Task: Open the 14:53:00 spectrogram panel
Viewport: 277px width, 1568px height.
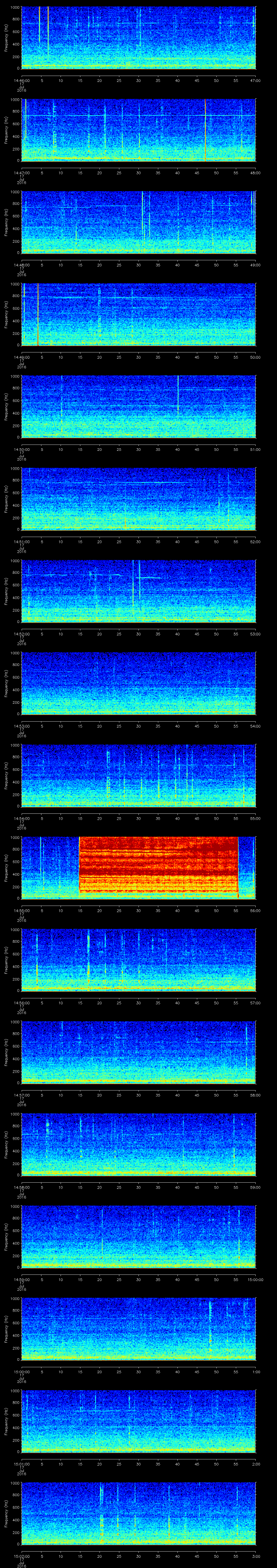Action: pyautogui.click(x=139, y=683)
